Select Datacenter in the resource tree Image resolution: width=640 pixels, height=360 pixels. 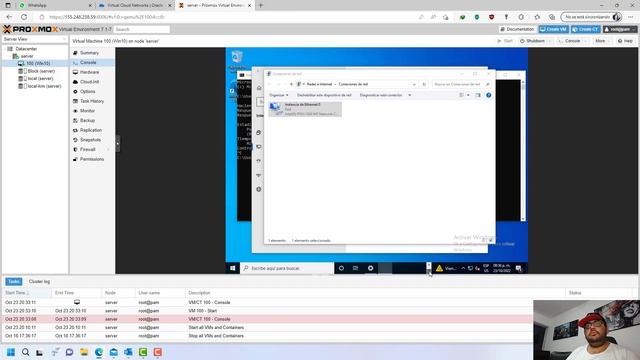click(26, 49)
